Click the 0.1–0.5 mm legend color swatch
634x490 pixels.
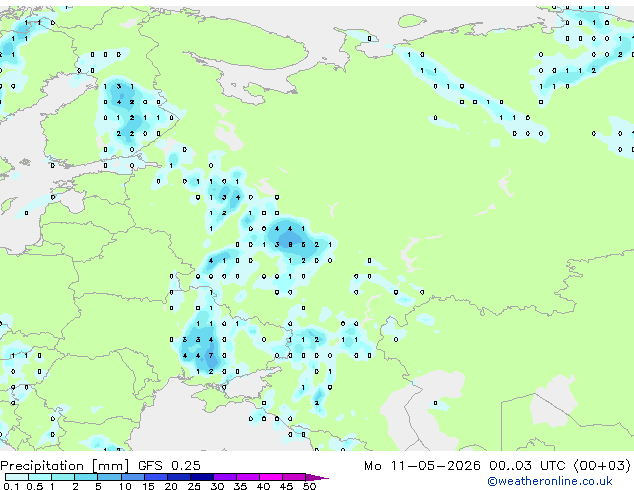[x=17, y=477]
